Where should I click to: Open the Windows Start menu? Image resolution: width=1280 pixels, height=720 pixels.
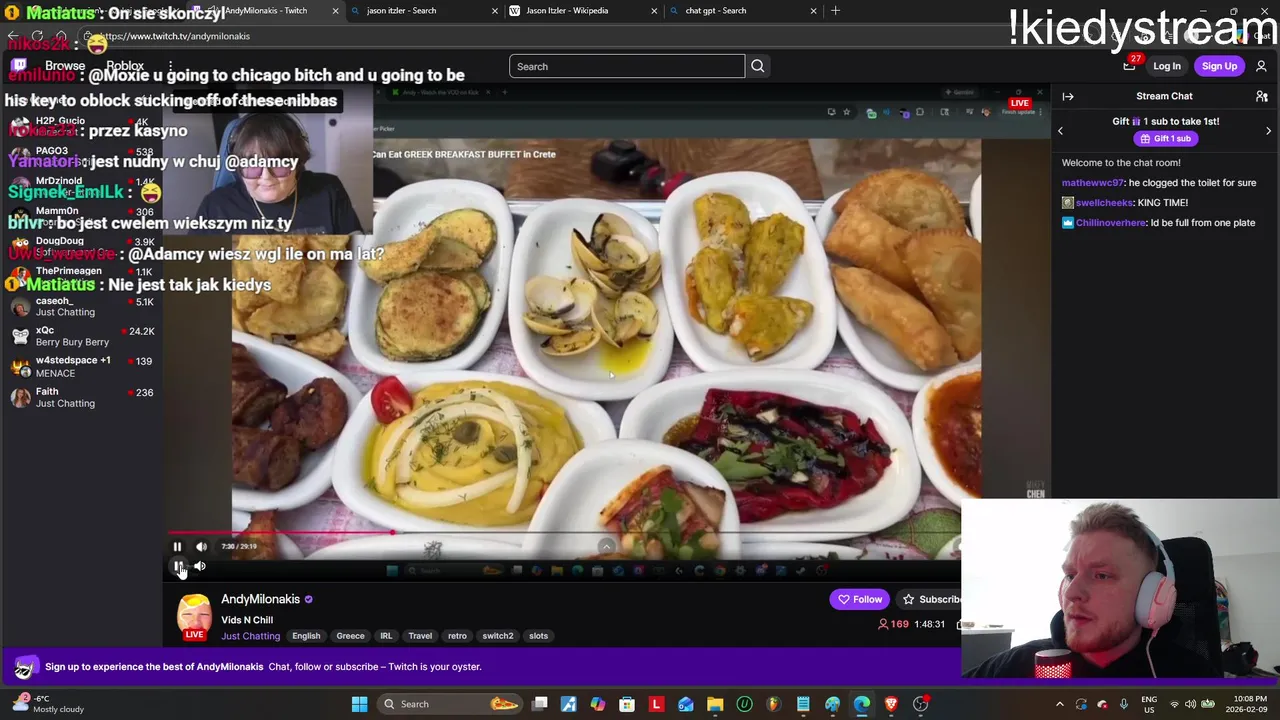pyautogui.click(x=359, y=704)
